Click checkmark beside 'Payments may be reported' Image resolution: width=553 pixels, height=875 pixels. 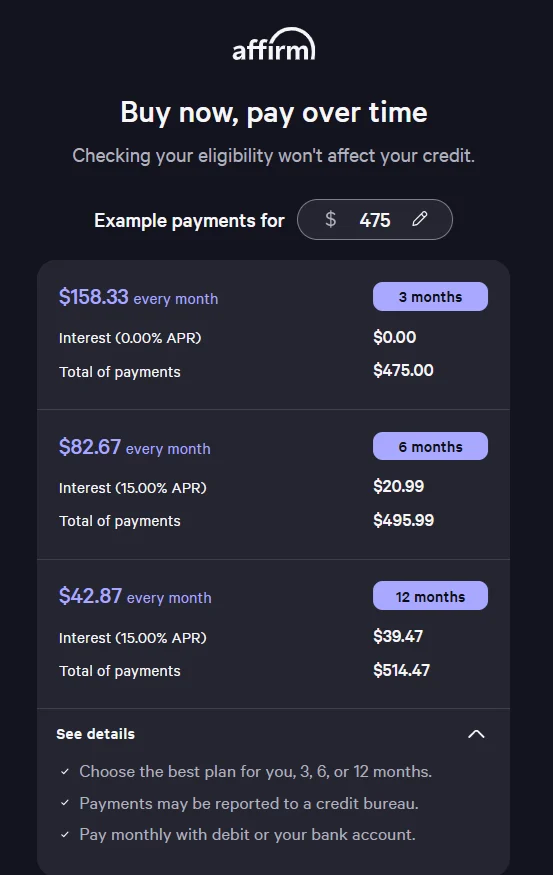click(65, 803)
